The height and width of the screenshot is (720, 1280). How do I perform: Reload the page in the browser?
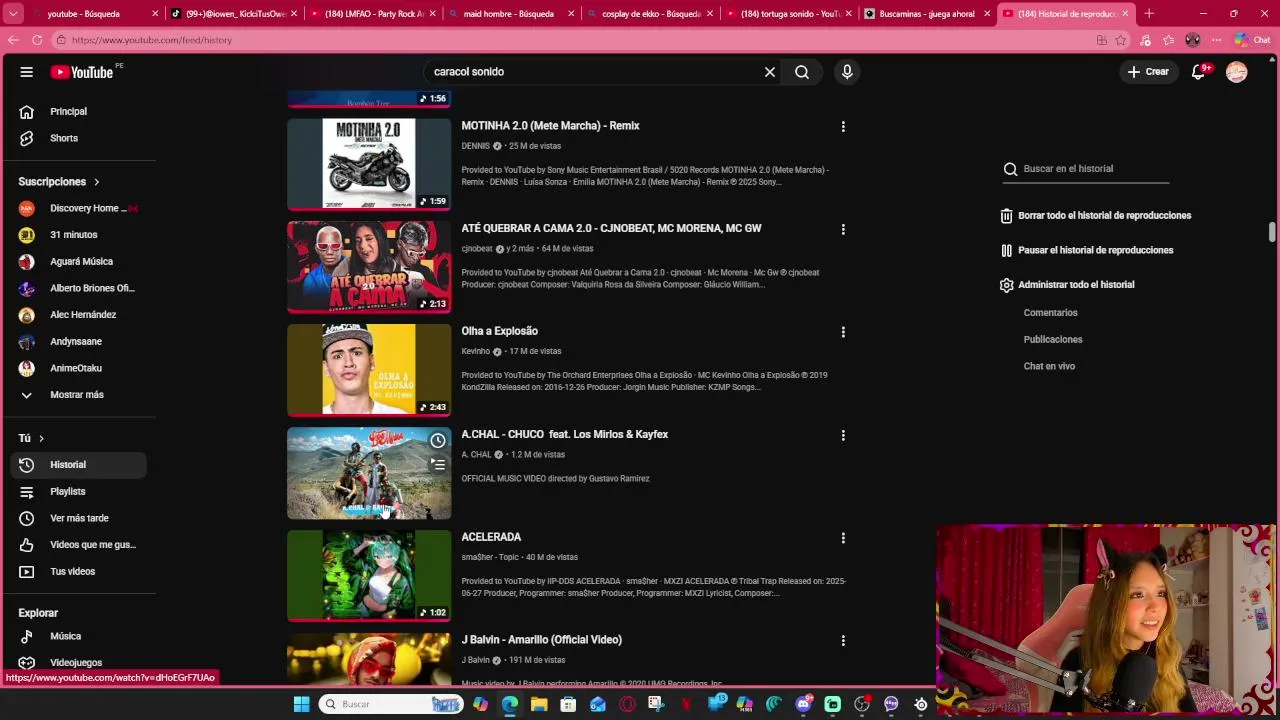click(x=37, y=40)
